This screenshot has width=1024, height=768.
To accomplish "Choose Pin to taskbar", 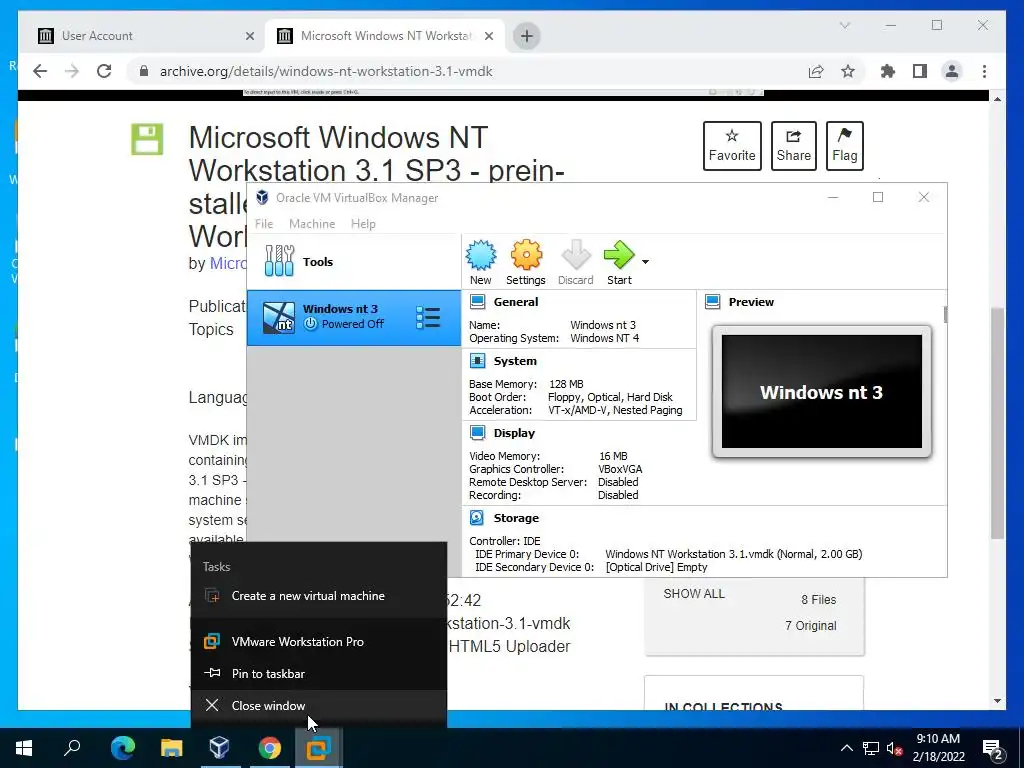I will 319,673.
